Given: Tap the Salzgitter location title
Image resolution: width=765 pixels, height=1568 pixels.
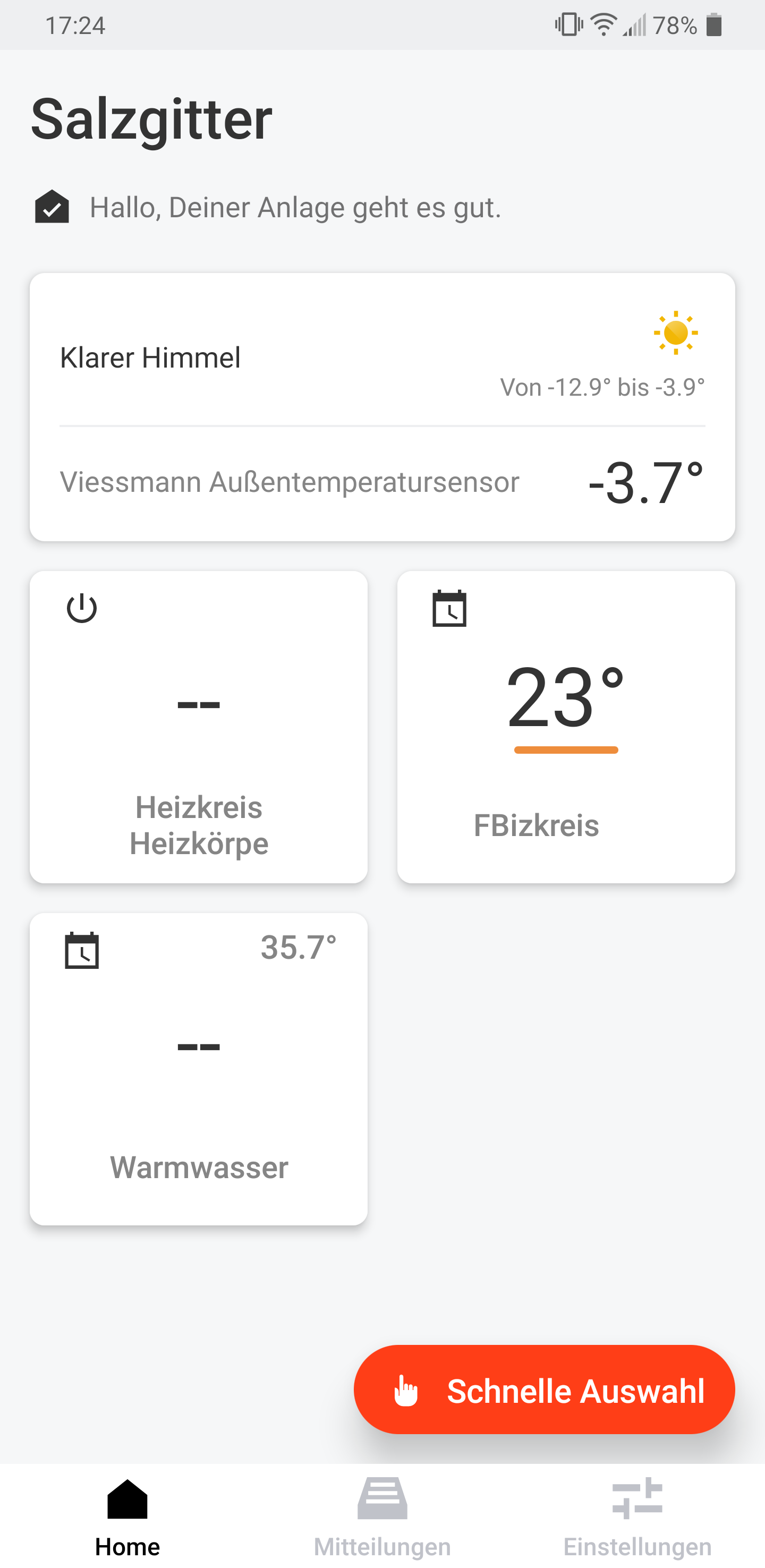Looking at the screenshot, I should coord(151,120).
